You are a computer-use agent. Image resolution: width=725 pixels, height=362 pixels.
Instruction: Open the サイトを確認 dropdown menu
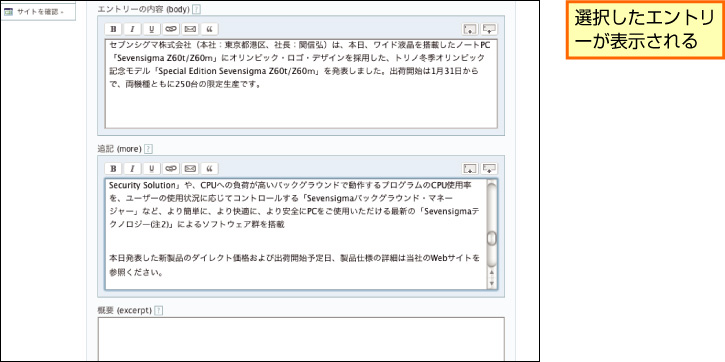pyautogui.click(x=38, y=12)
